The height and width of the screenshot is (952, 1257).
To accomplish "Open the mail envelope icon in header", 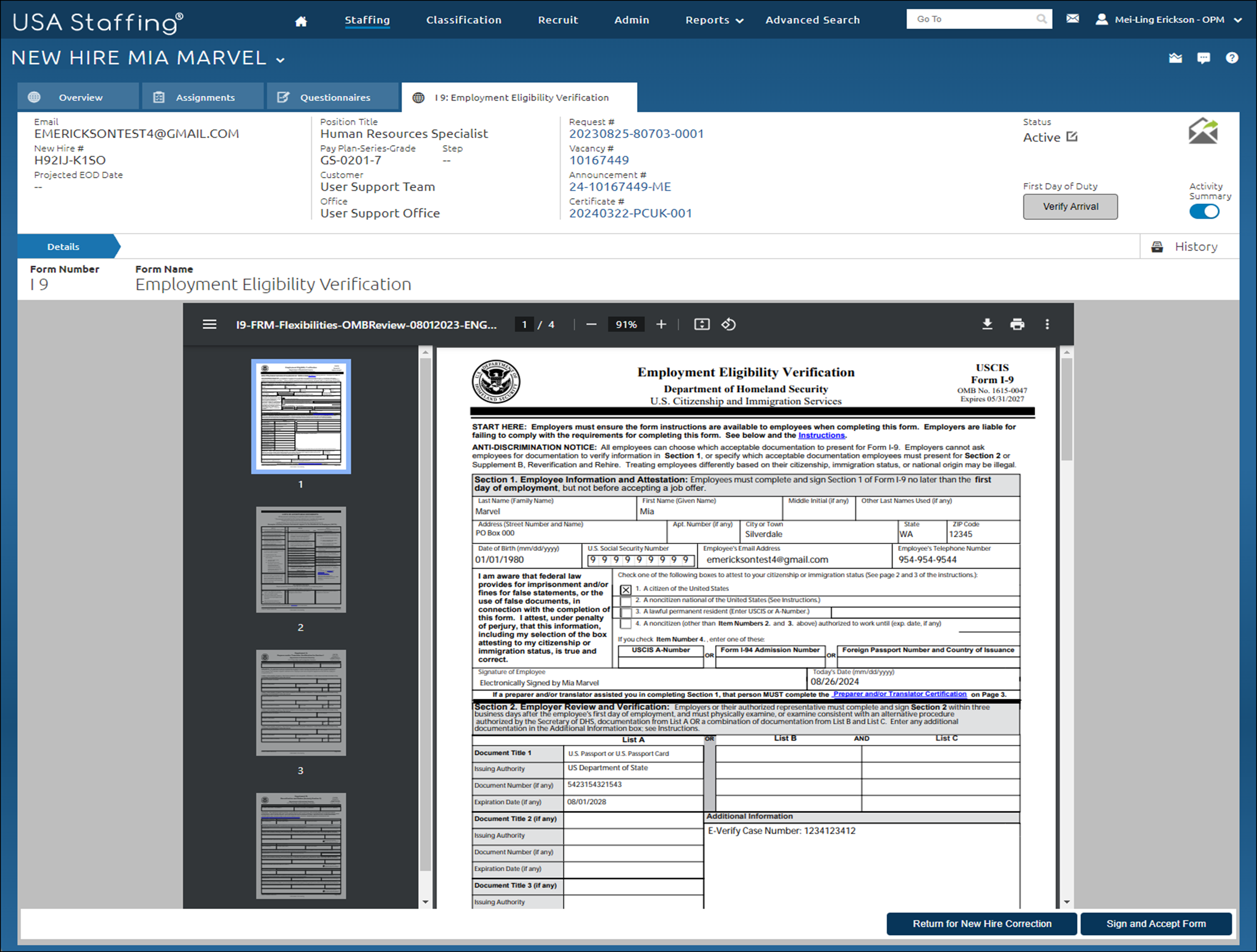I will [x=1072, y=19].
